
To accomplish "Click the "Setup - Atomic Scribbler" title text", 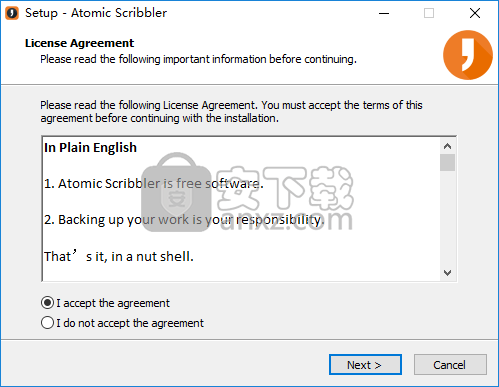I will tap(96, 13).
